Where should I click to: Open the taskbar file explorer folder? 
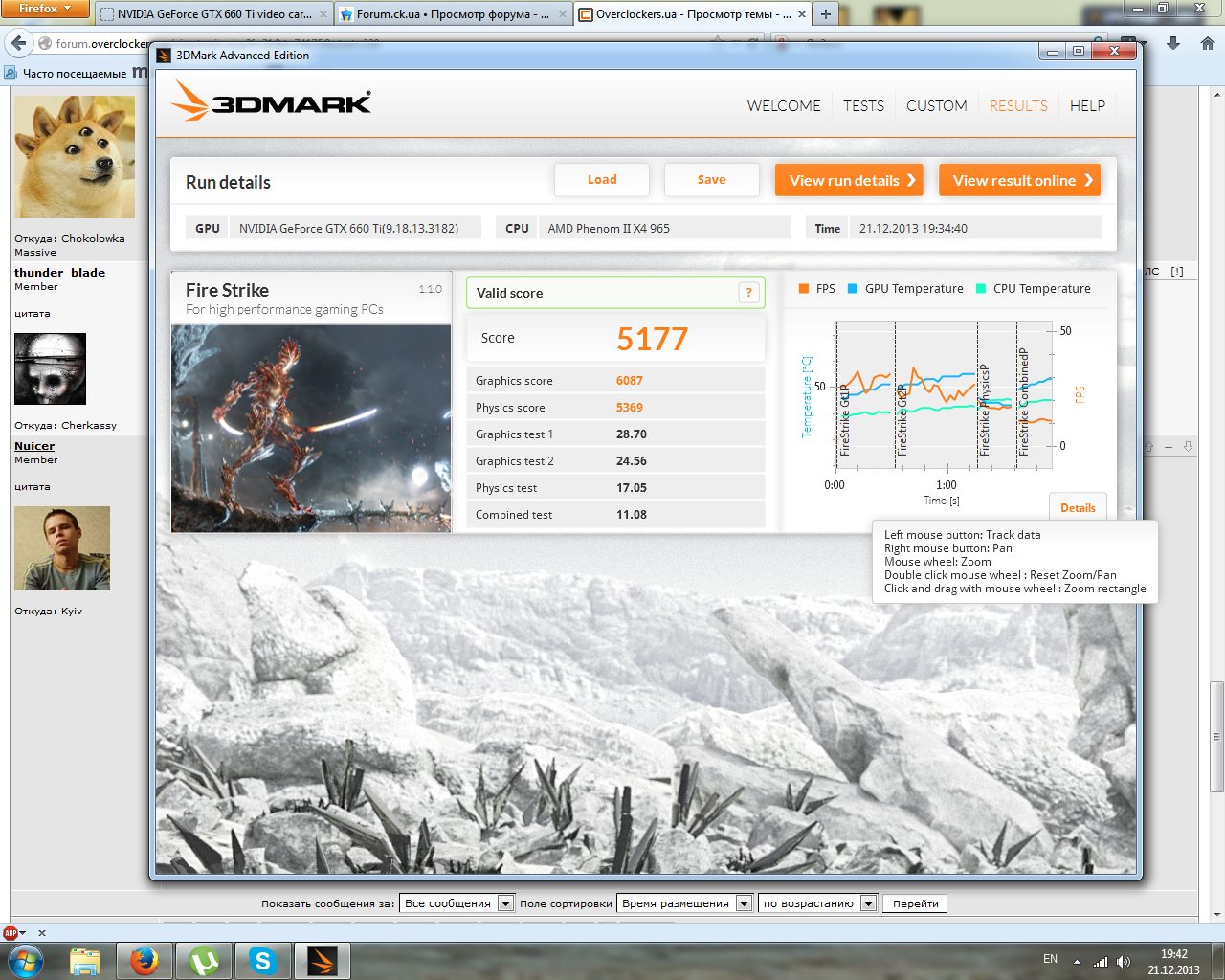(85, 960)
